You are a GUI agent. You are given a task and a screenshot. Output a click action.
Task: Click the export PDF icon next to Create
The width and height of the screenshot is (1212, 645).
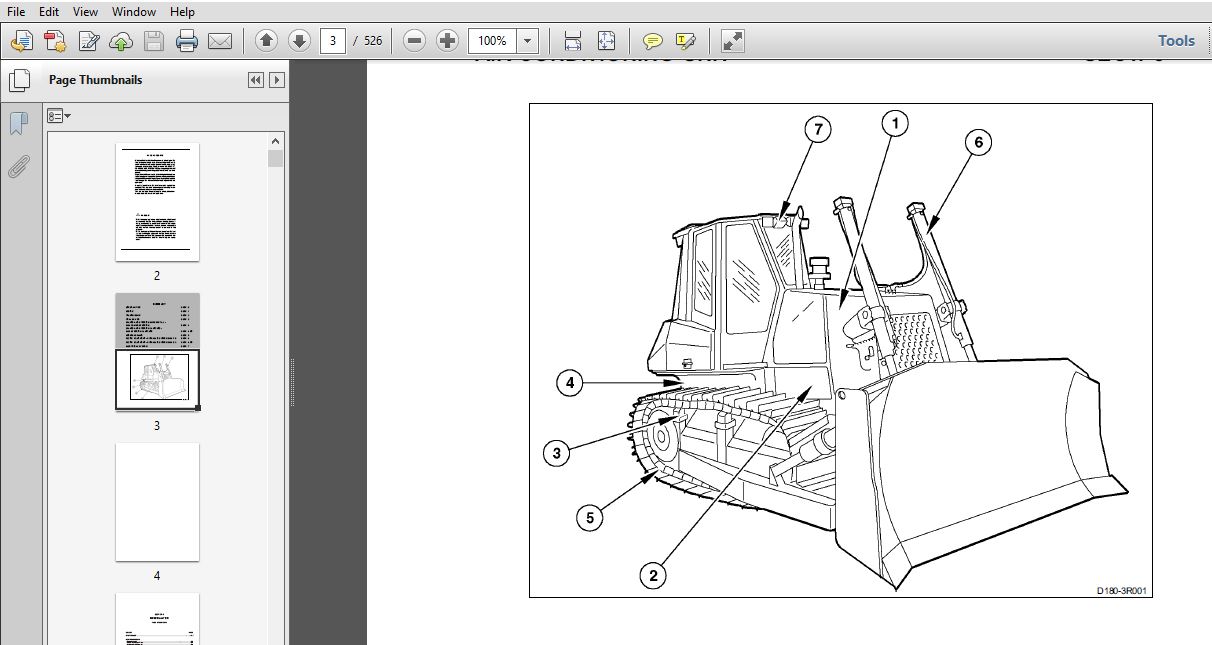[55, 41]
